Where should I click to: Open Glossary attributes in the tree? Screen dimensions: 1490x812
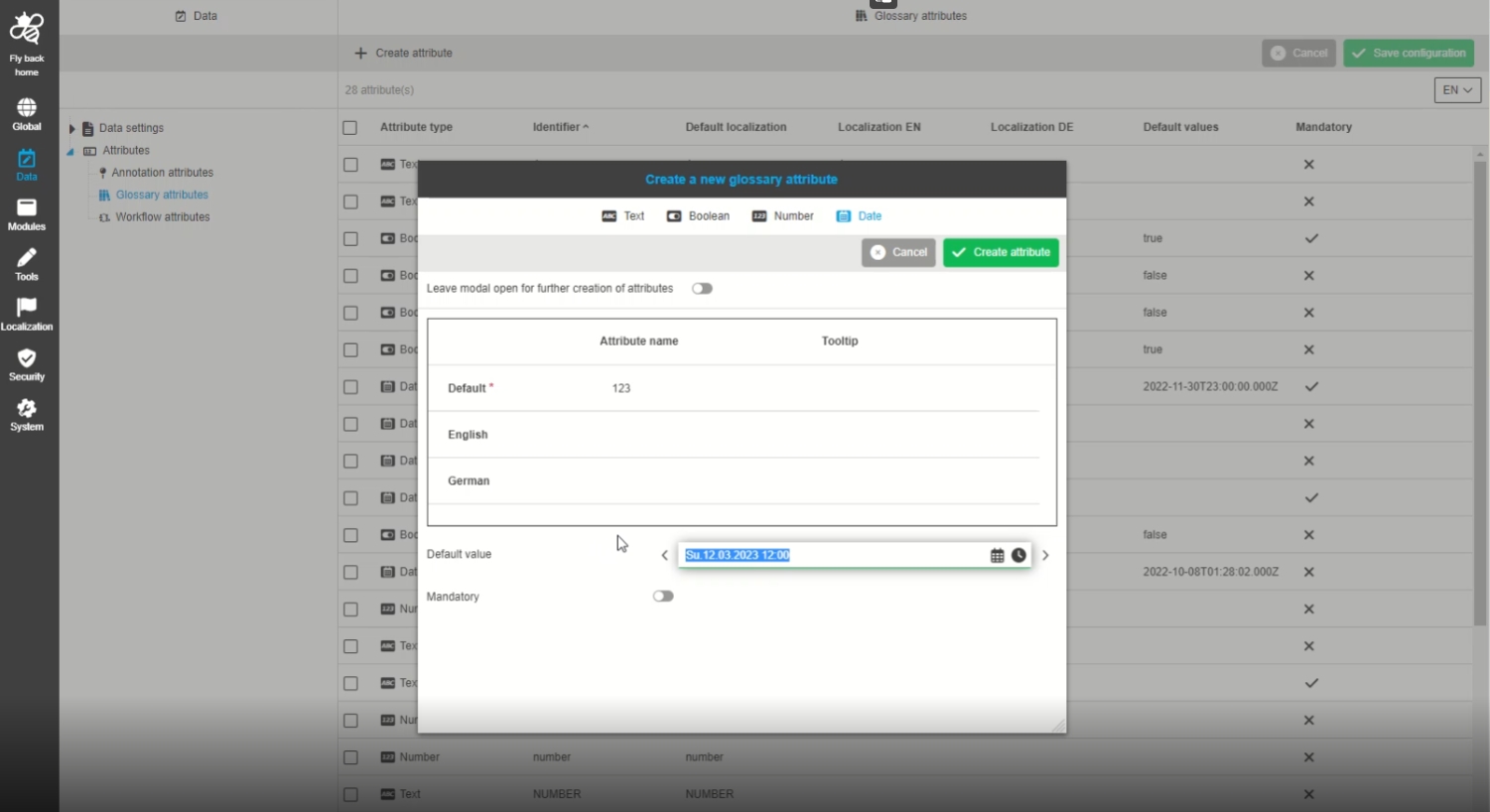click(x=162, y=196)
